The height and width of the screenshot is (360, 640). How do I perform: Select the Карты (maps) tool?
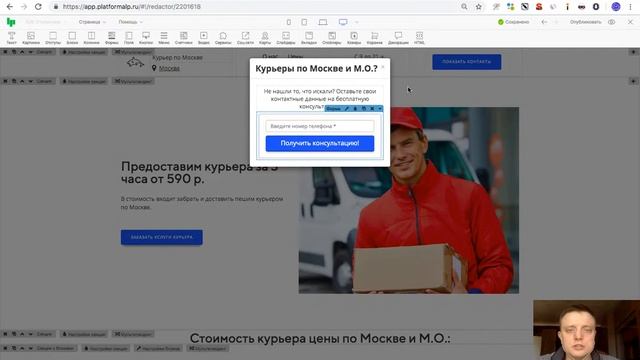[x=265, y=38]
